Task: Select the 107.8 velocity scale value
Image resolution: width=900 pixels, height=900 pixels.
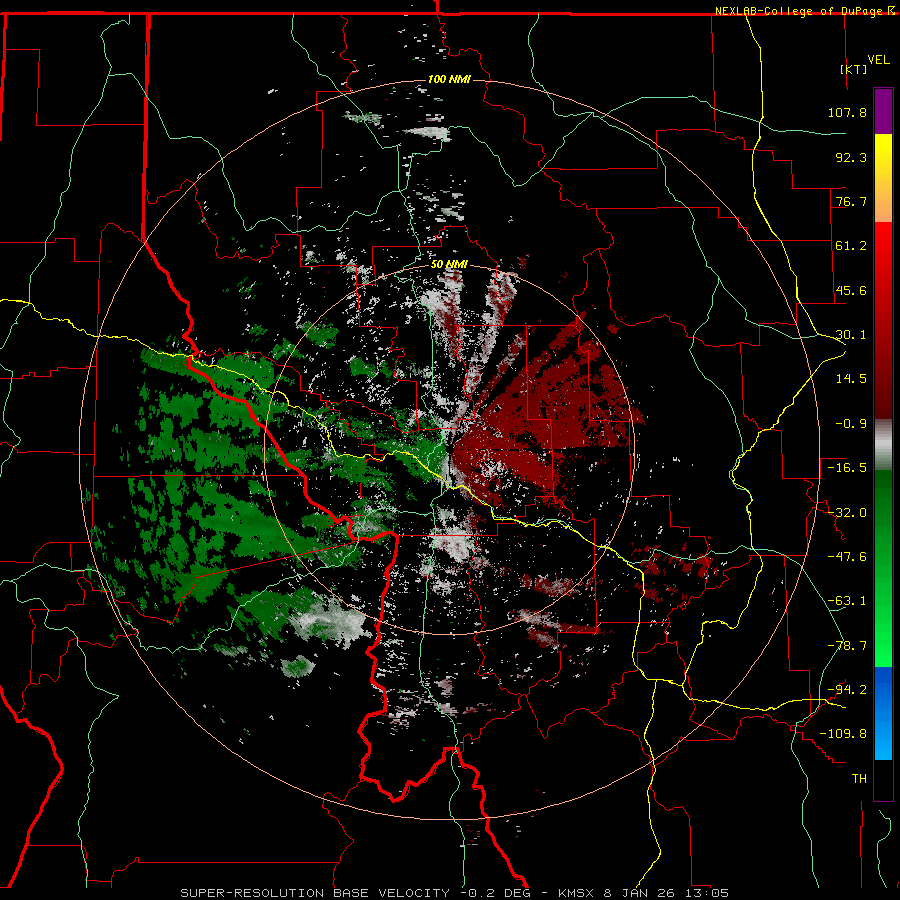Action: [847, 112]
